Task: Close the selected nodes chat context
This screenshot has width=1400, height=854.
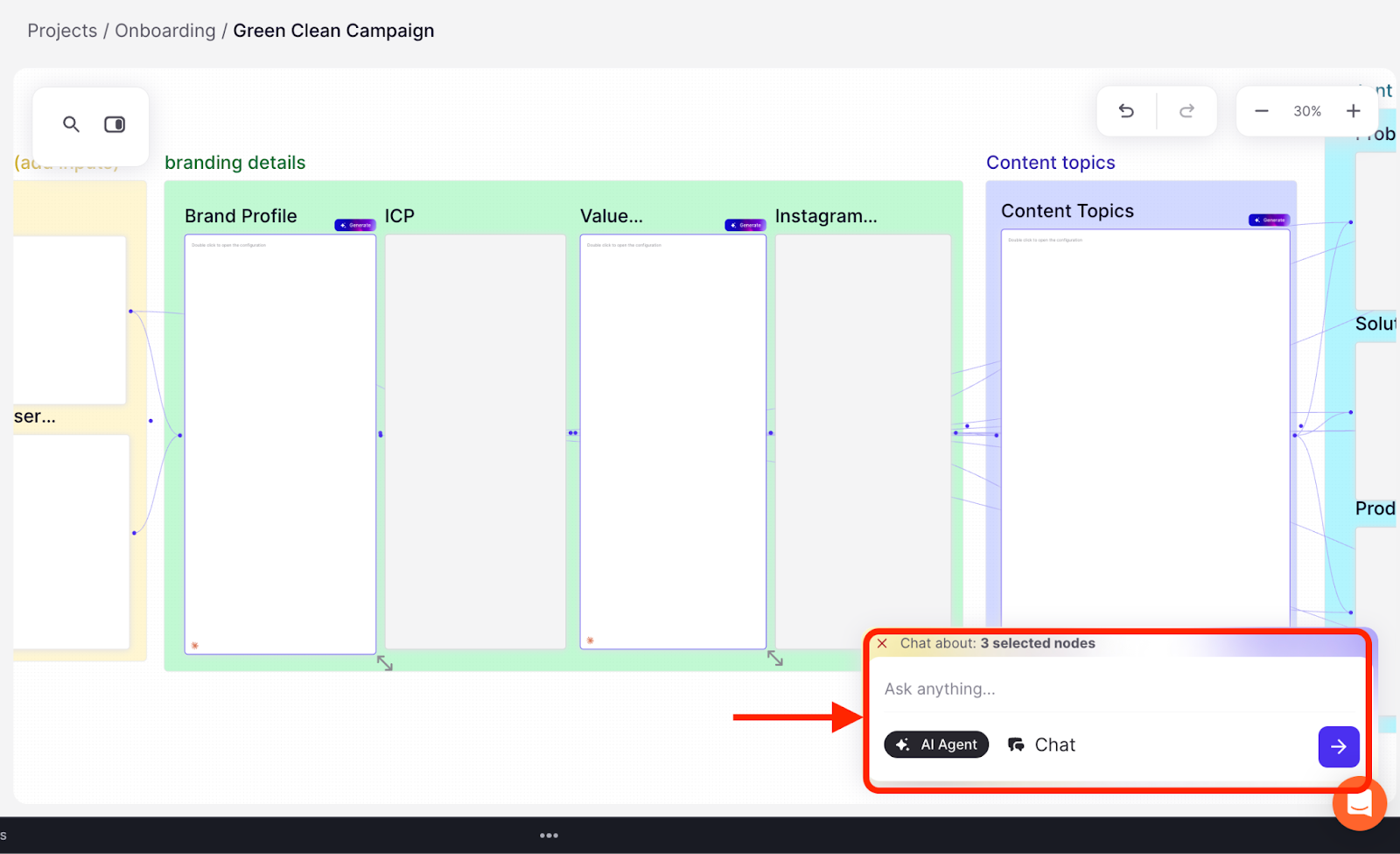Action: (882, 643)
